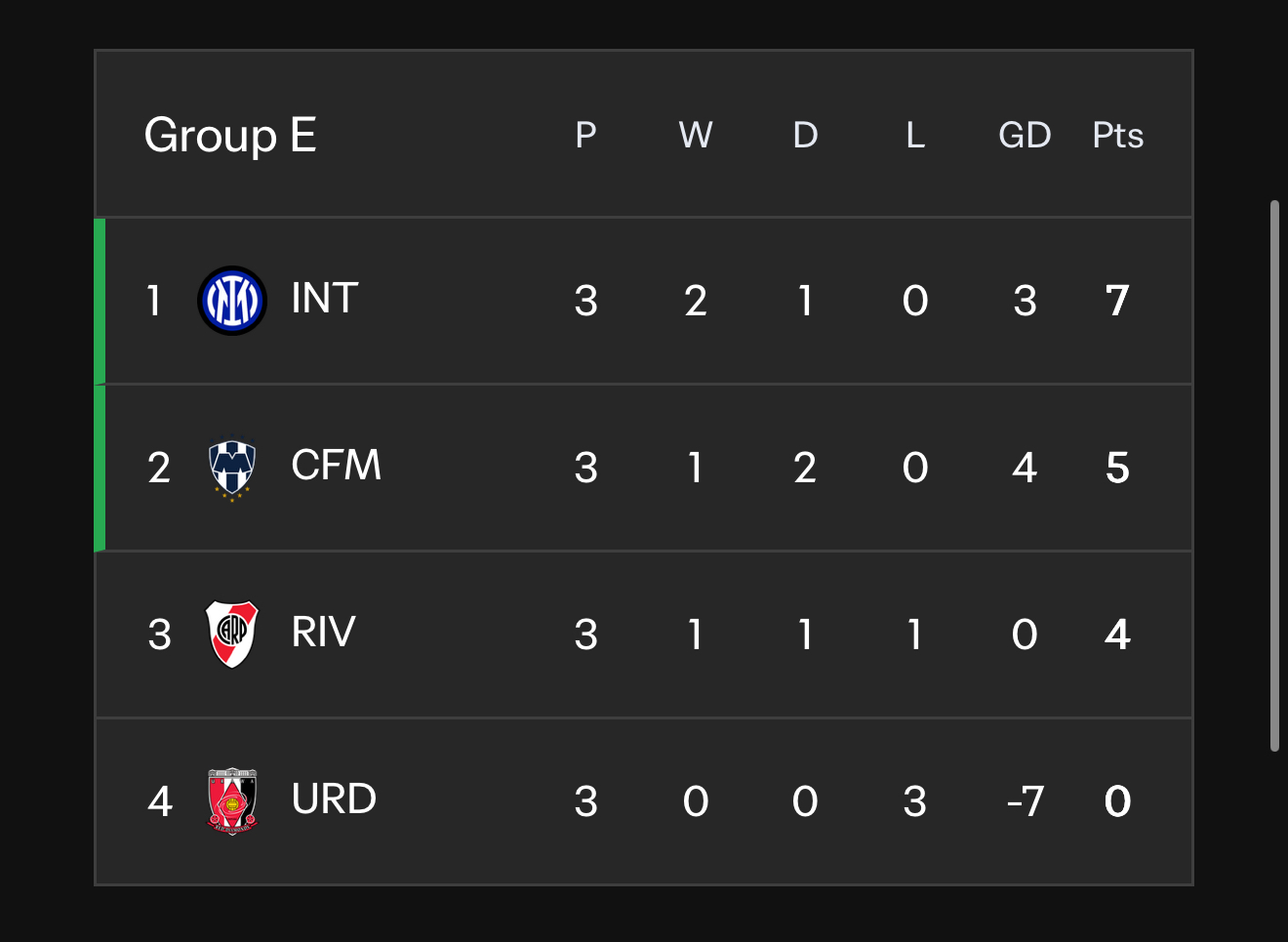Open the CFM team link
The height and width of the screenshot is (942, 1288).
[336, 466]
